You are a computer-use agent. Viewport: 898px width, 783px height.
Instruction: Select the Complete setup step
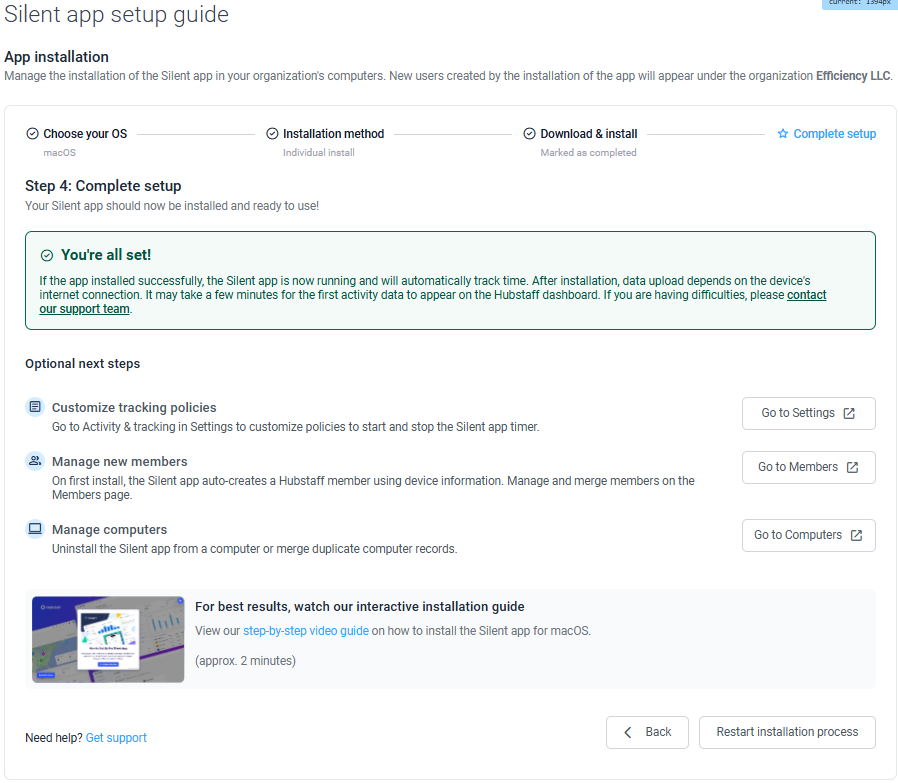(826, 133)
